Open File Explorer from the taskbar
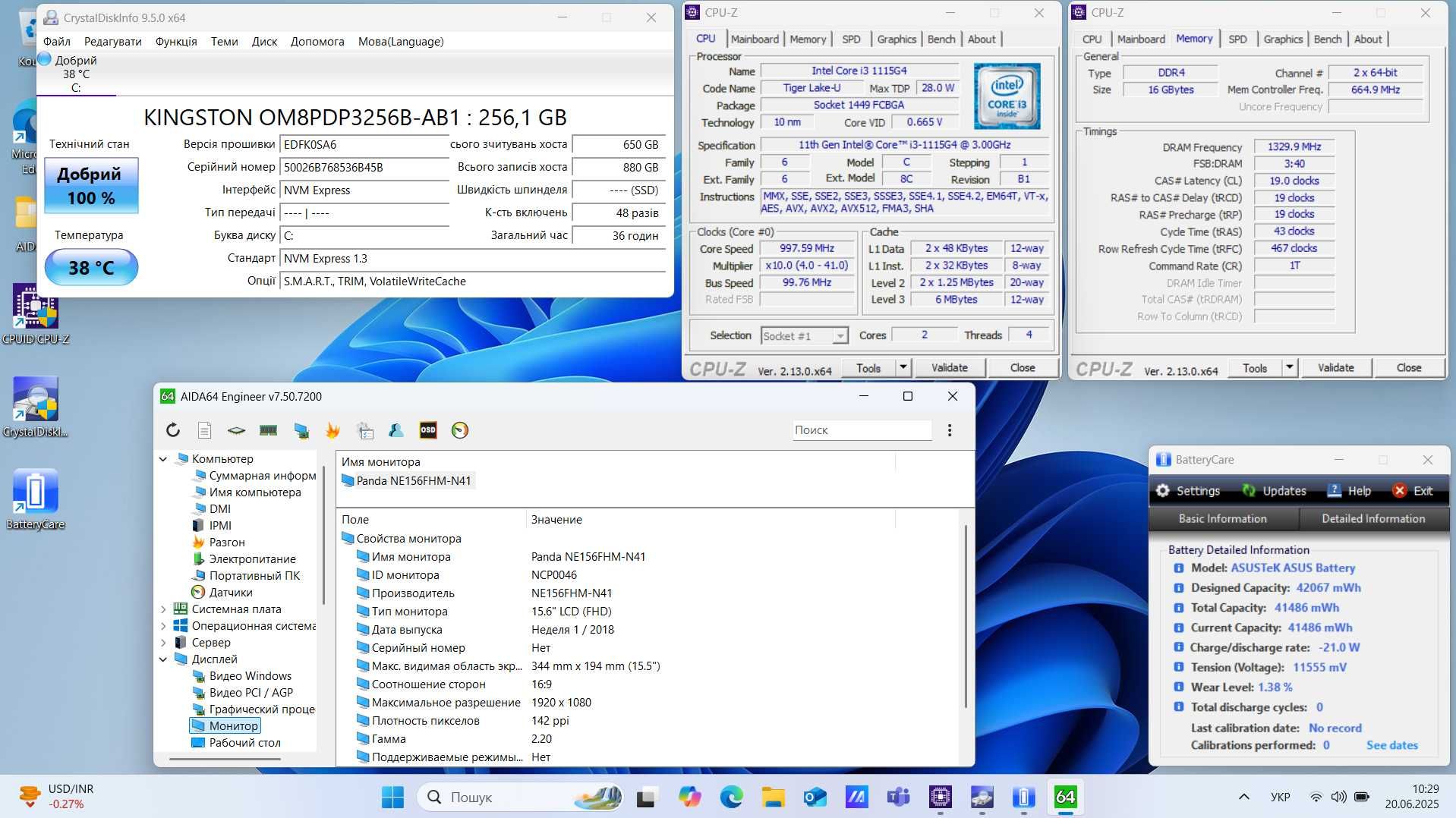The image size is (1456, 818). pos(773,797)
